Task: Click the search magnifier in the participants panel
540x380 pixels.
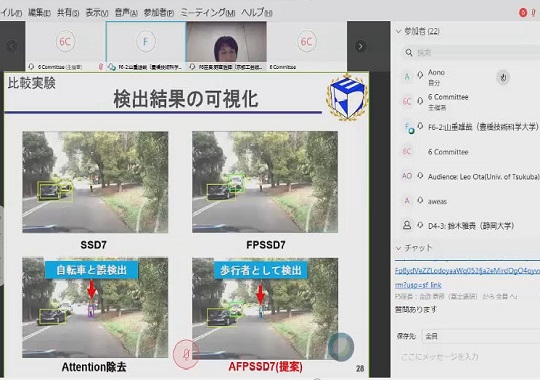Action: [x=409, y=53]
